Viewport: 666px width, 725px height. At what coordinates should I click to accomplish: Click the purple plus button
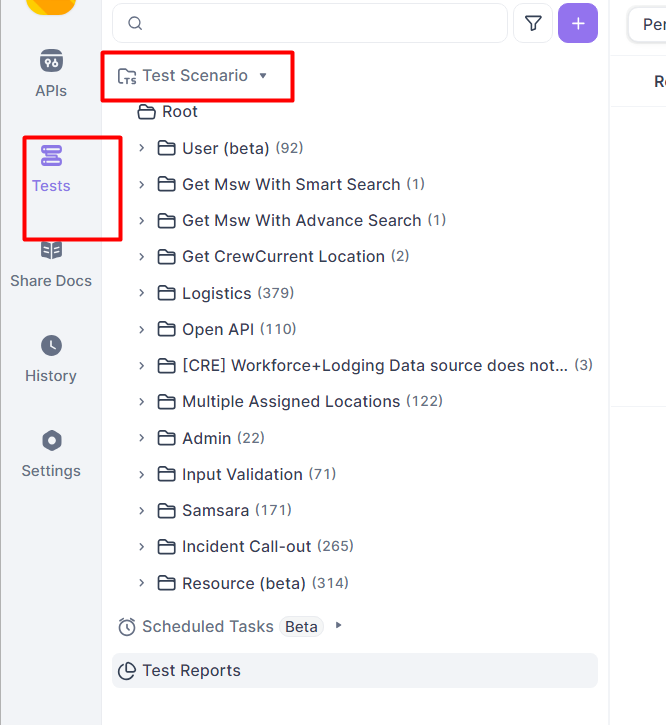point(578,23)
